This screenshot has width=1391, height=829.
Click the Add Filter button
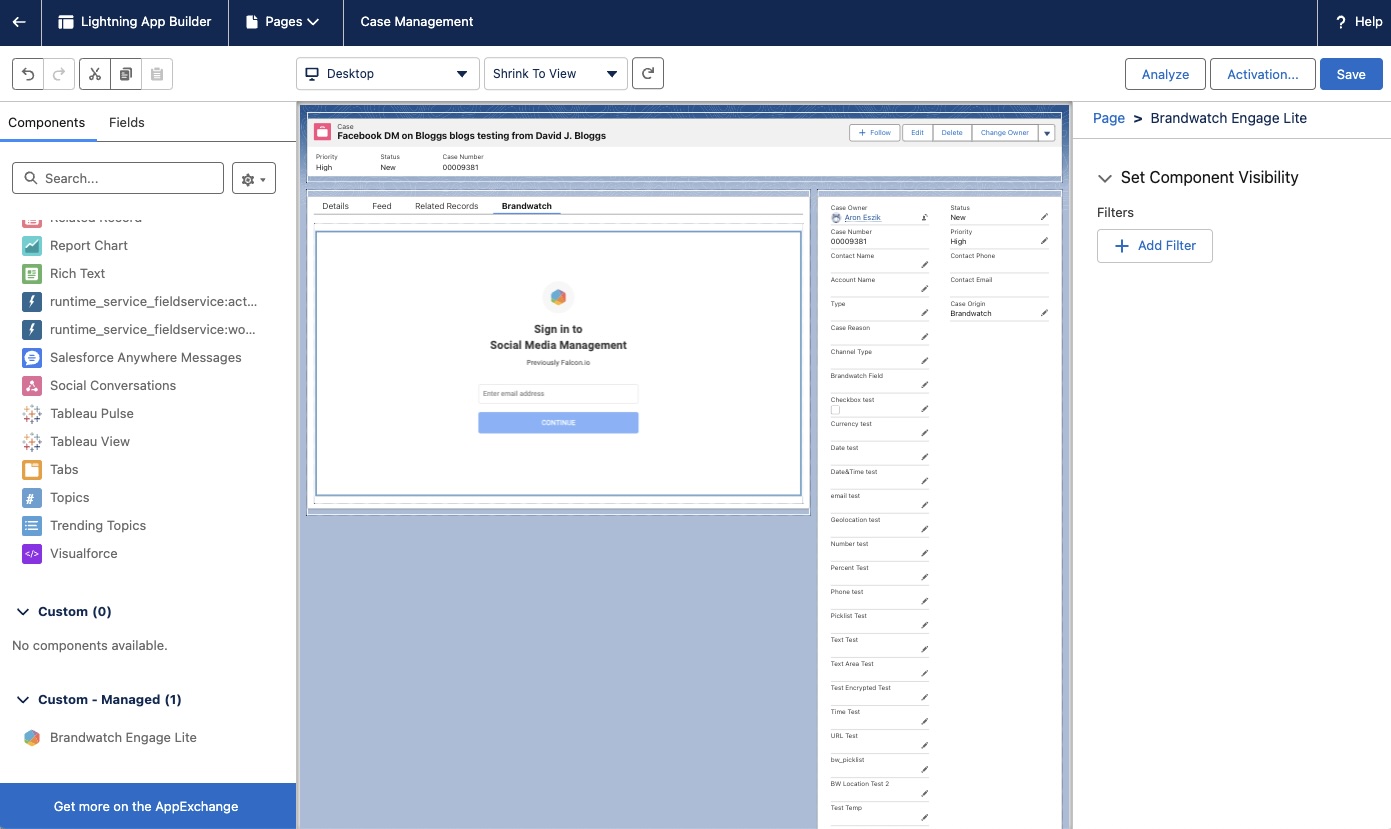point(1155,246)
